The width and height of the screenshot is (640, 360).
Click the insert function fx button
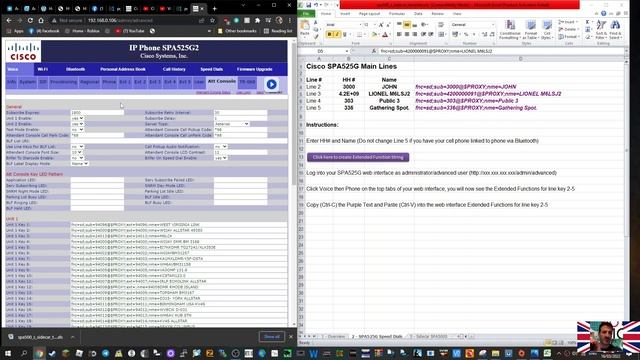pos(374,51)
